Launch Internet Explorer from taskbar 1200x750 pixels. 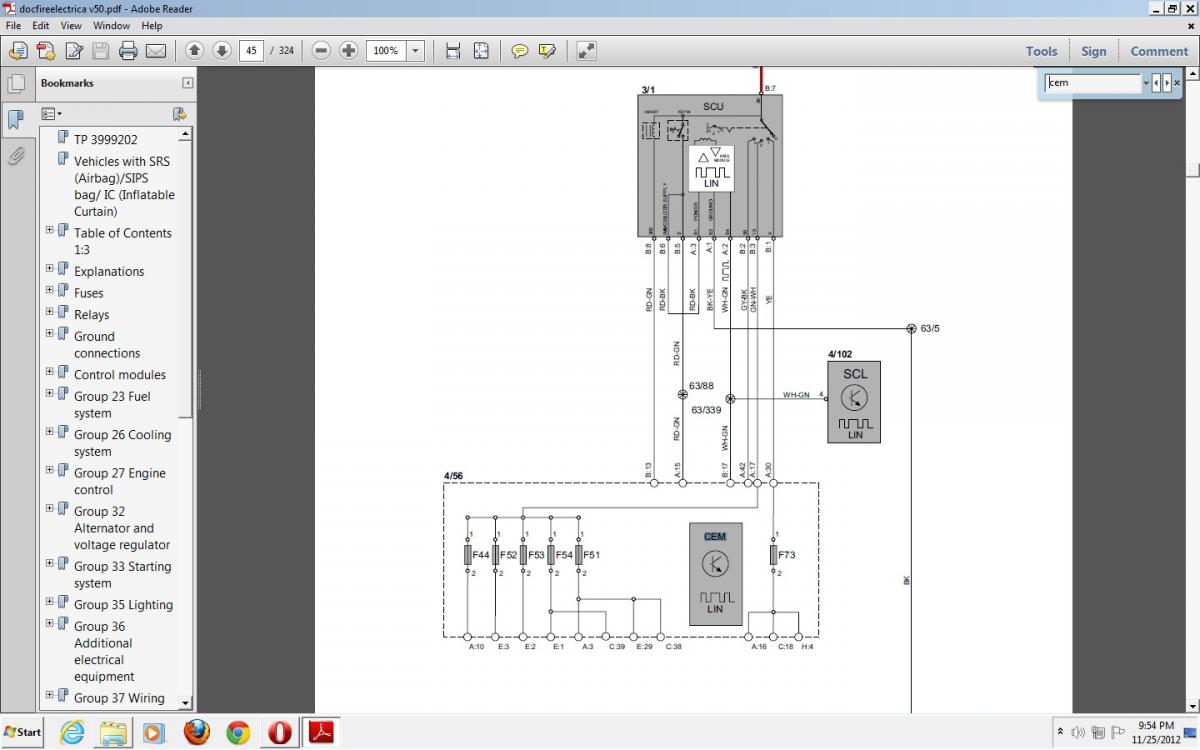[72, 732]
